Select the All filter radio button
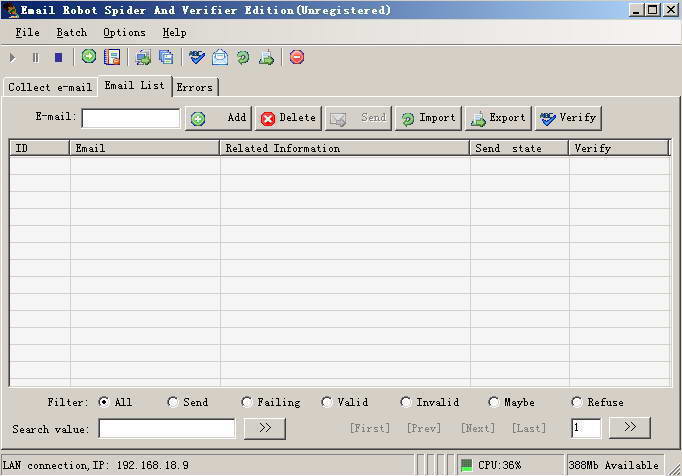The width and height of the screenshot is (682, 476). click(104, 402)
